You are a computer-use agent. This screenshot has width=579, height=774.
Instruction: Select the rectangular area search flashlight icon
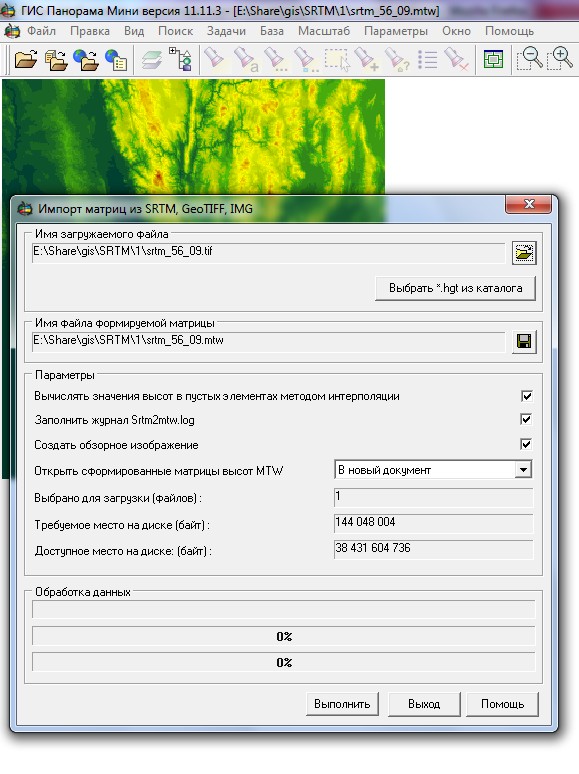coord(337,60)
